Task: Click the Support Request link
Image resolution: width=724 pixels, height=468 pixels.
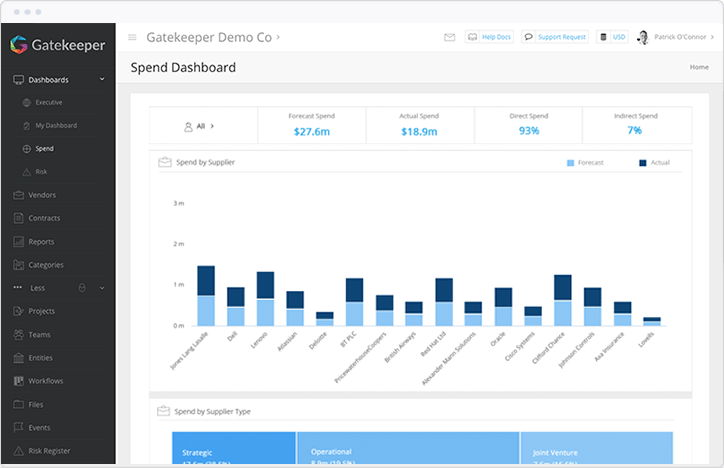Action: click(561, 37)
